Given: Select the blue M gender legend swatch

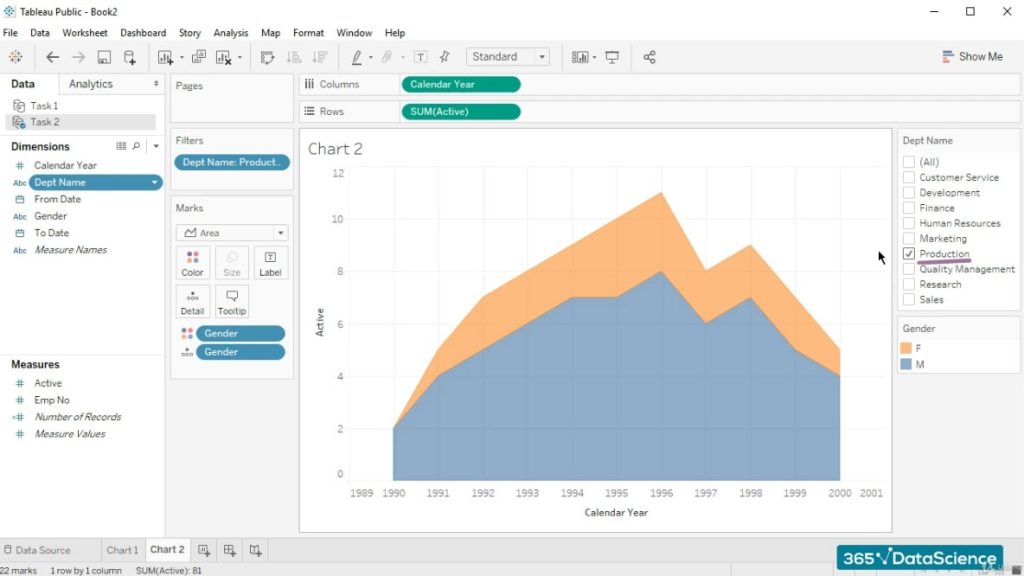Looking at the screenshot, I should click(906, 364).
